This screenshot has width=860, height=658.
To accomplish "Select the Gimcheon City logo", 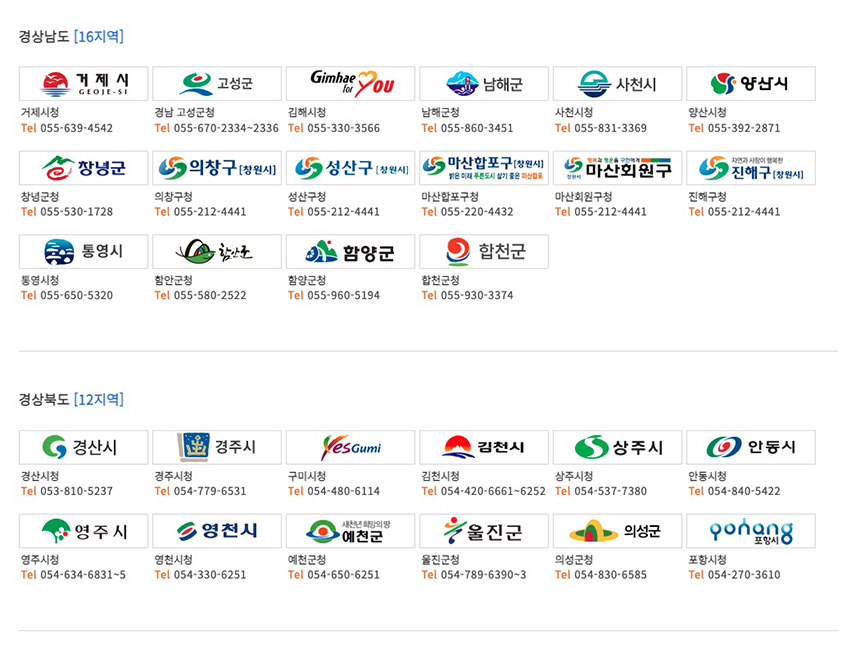I will click(x=484, y=447).
